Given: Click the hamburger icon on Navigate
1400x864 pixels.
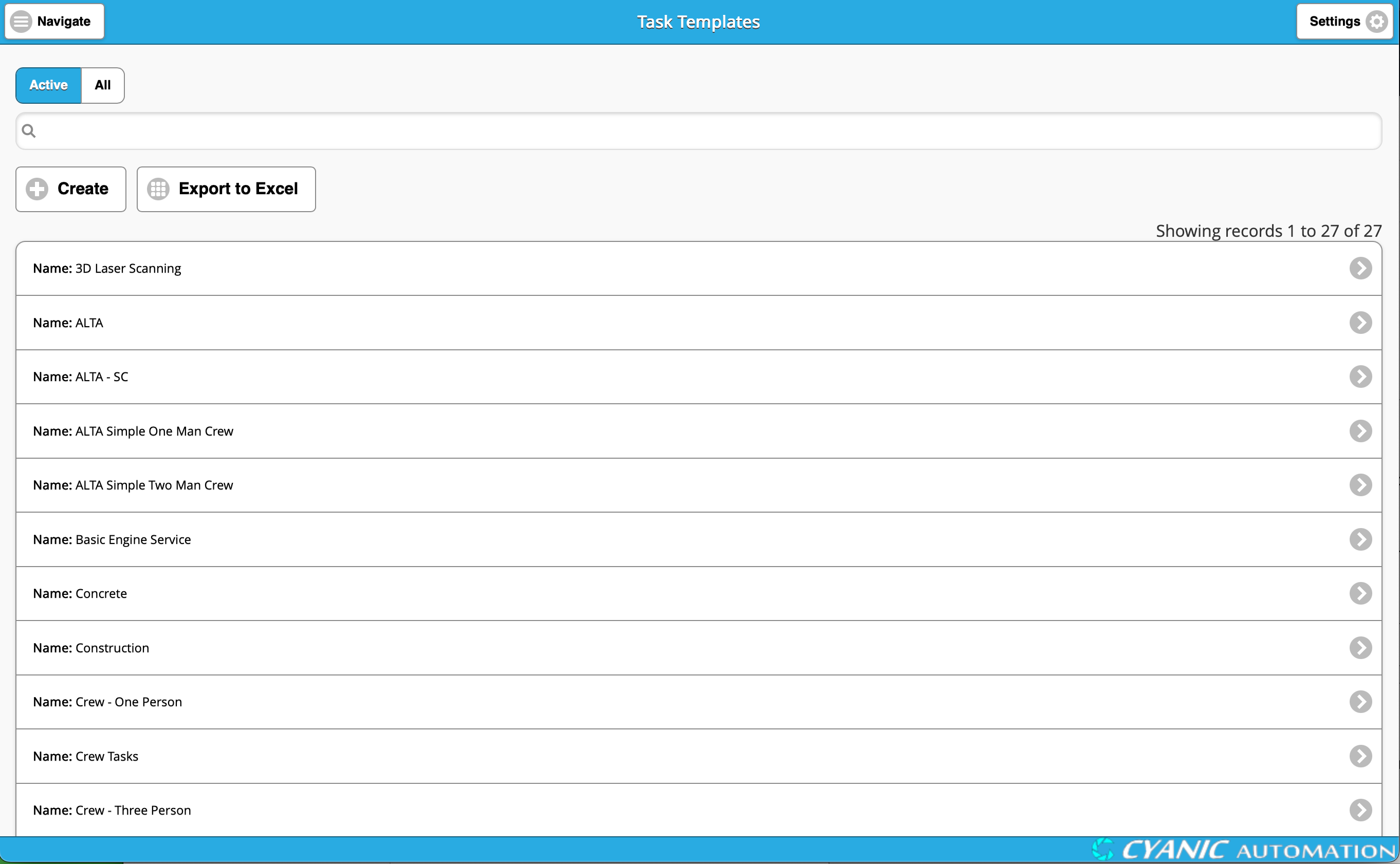Looking at the screenshot, I should 21,22.
